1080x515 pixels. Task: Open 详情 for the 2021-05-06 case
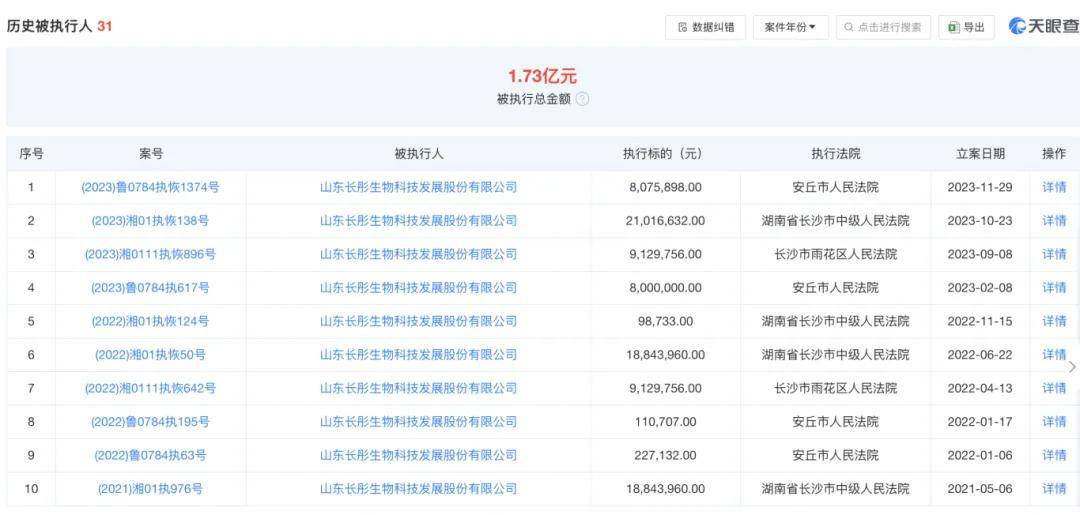(1054, 489)
